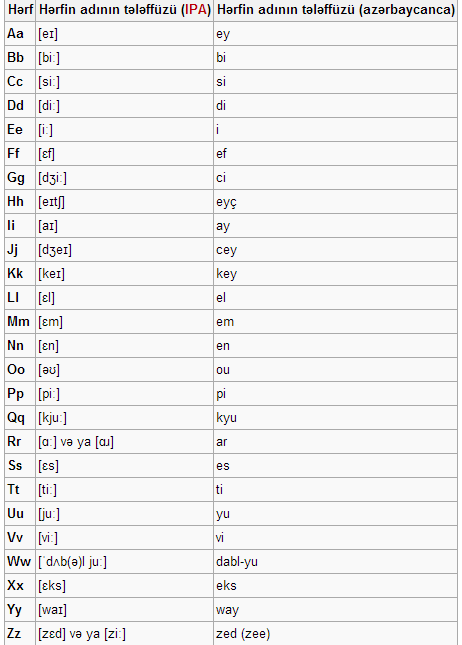462x645 pixels.
Task: Click the ou pronunciation cell
Action: (x=336, y=370)
